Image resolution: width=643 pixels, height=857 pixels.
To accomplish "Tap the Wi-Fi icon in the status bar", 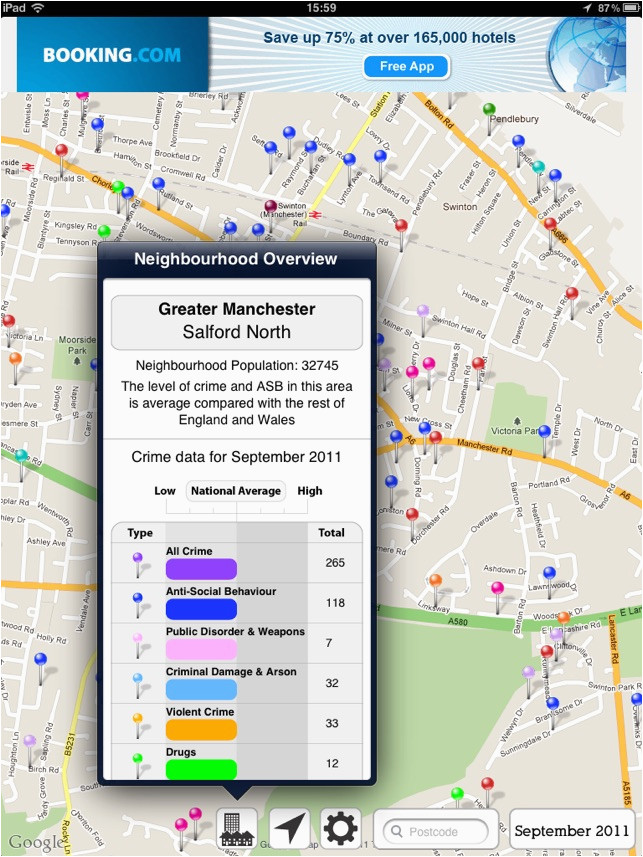I will tap(38, 8).
